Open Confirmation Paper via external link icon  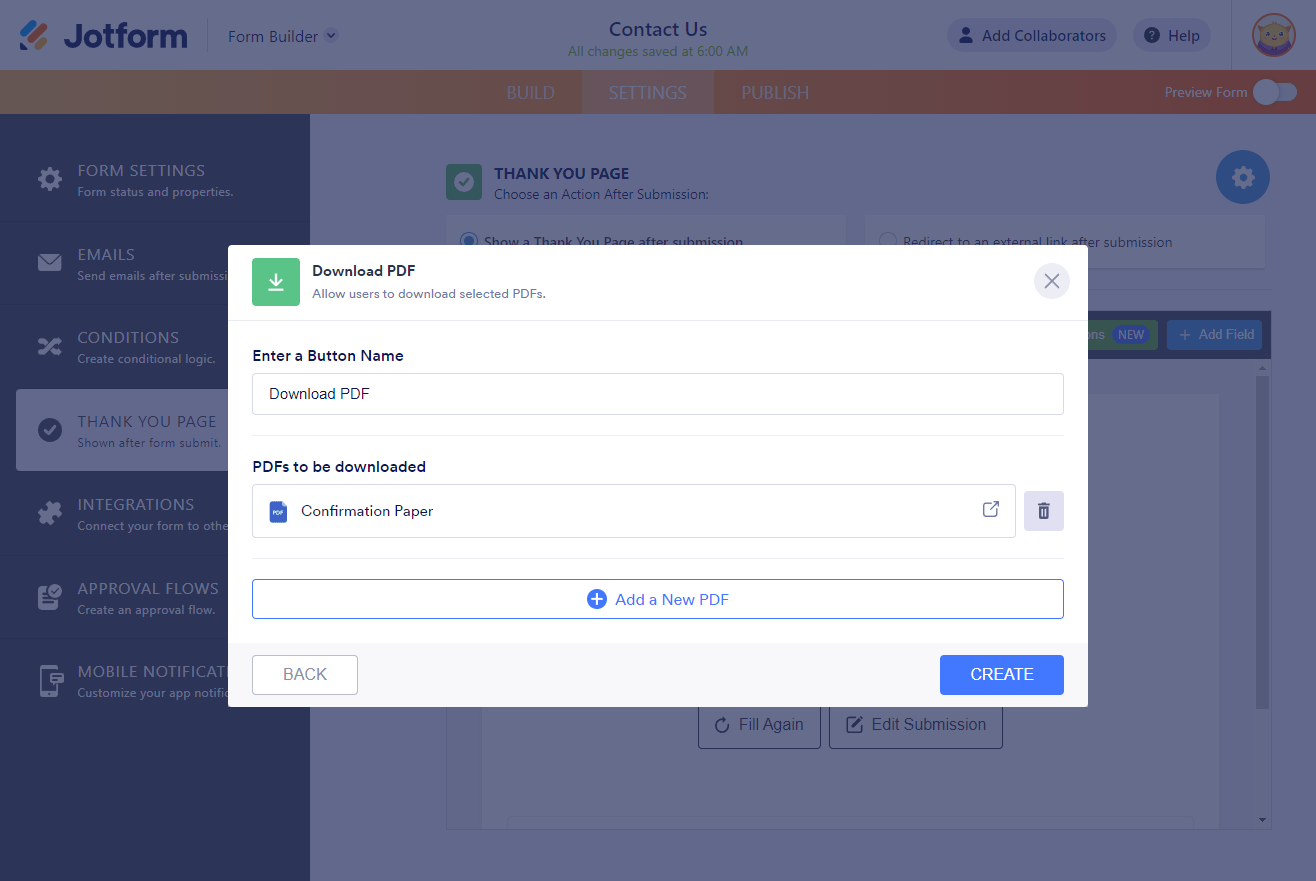(990, 509)
